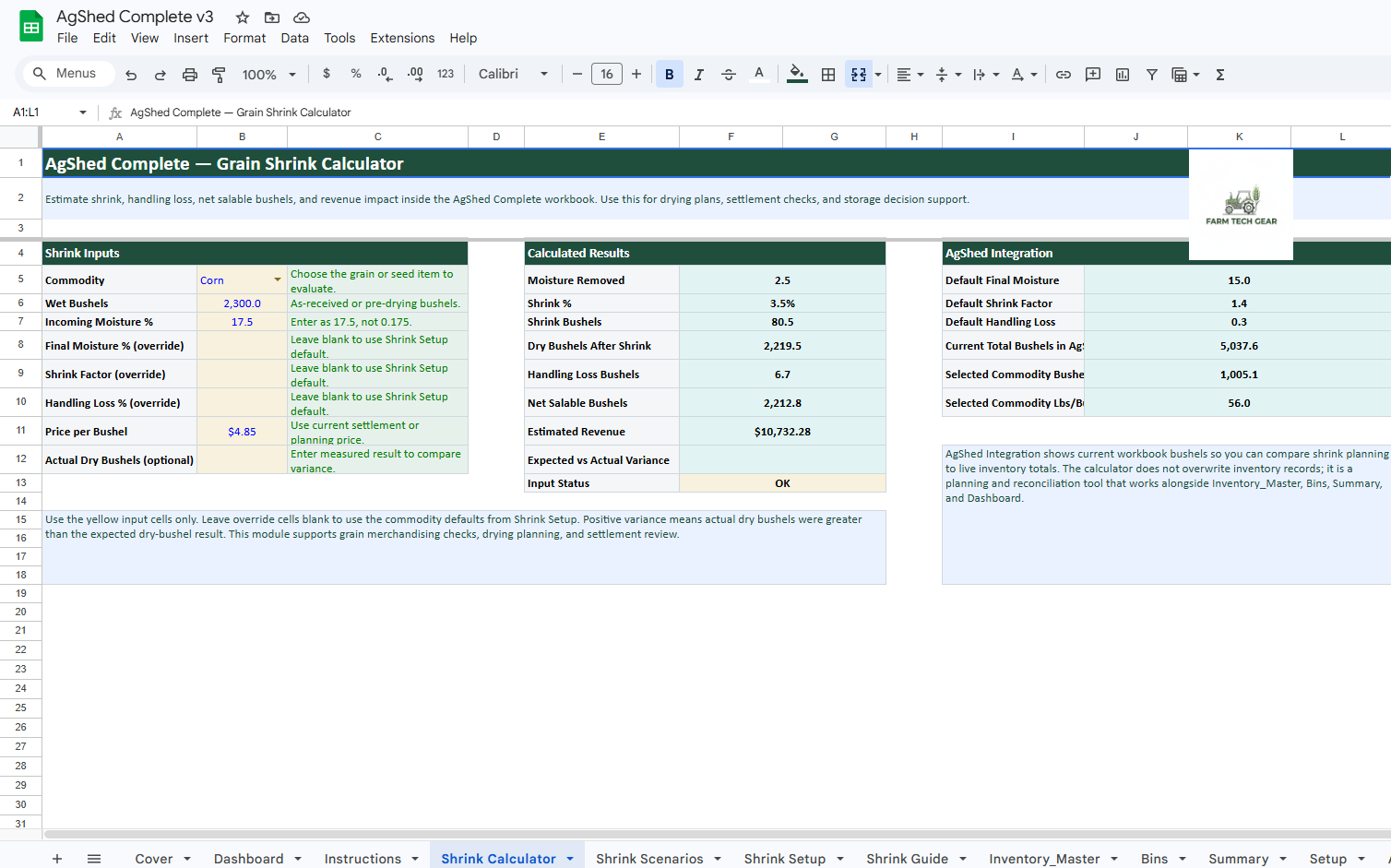This screenshot has width=1391, height=868.
Task: Create a filter on the data
Action: point(1151,74)
